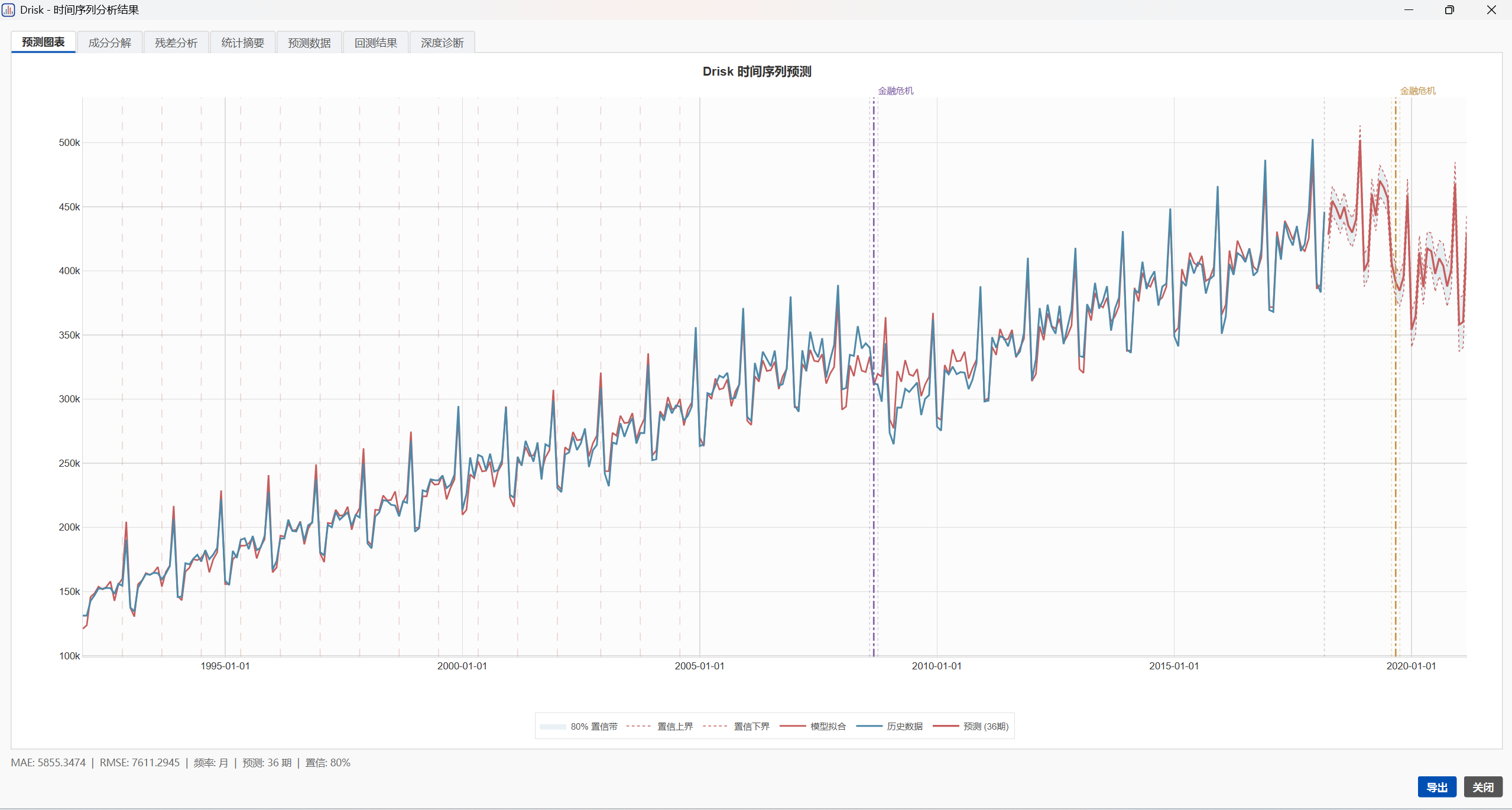Viewport: 1512px width, 810px height.
Task: Open the 深度诊断 tab
Action: [x=442, y=43]
